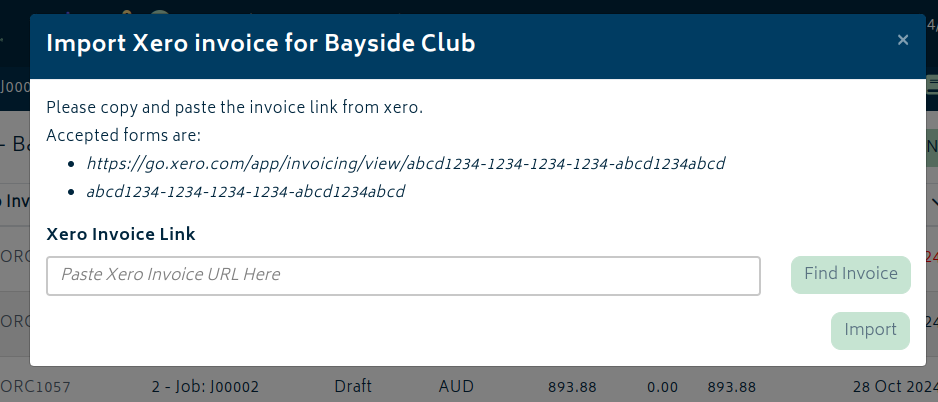Click the dialog title 'Import Xero invoice for Bayside Club'
The image size is (938, 402).
pos(261,44)
